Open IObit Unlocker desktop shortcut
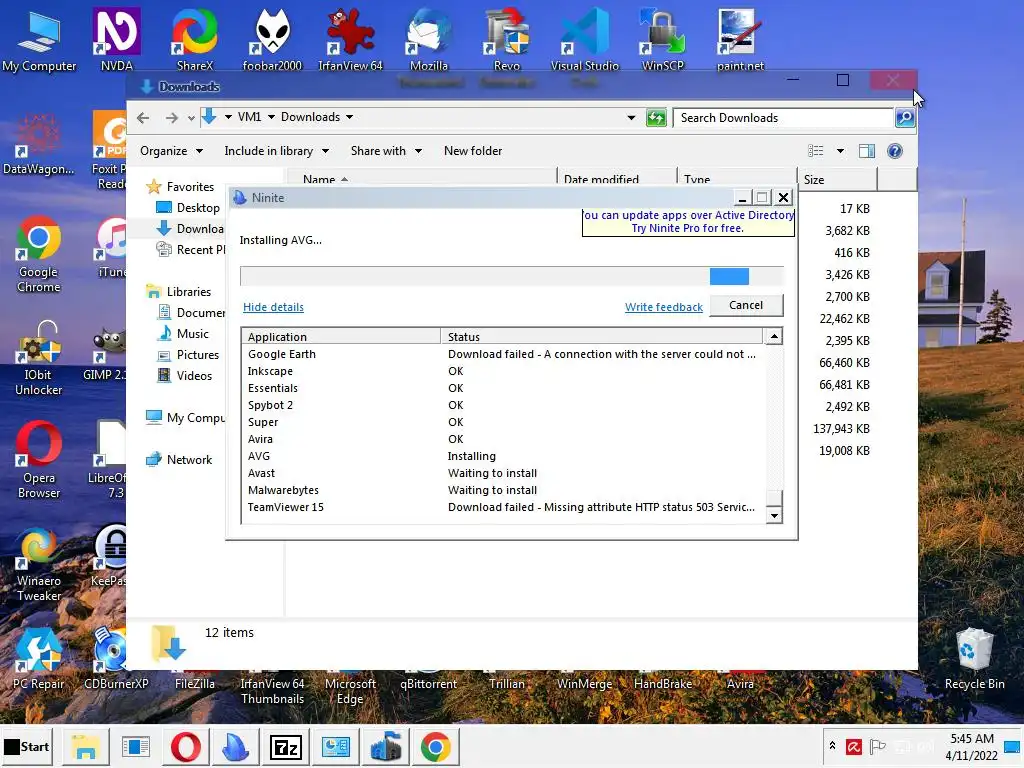 [x=39, y=358]
